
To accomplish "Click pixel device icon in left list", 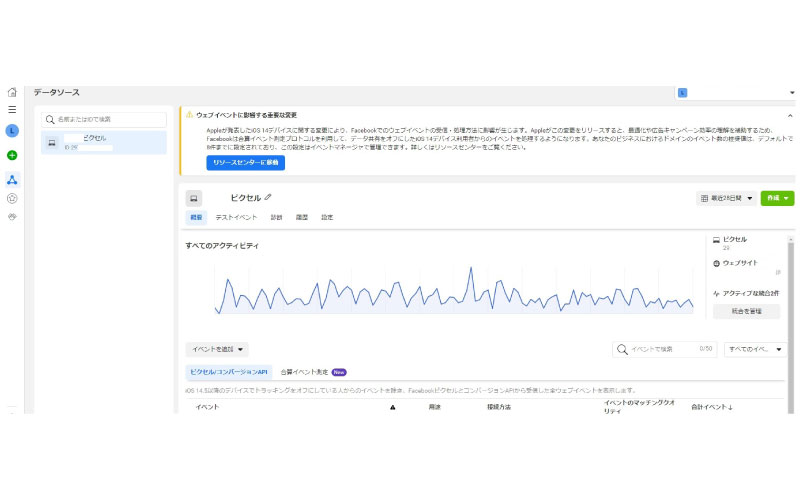I will [52, 143].
